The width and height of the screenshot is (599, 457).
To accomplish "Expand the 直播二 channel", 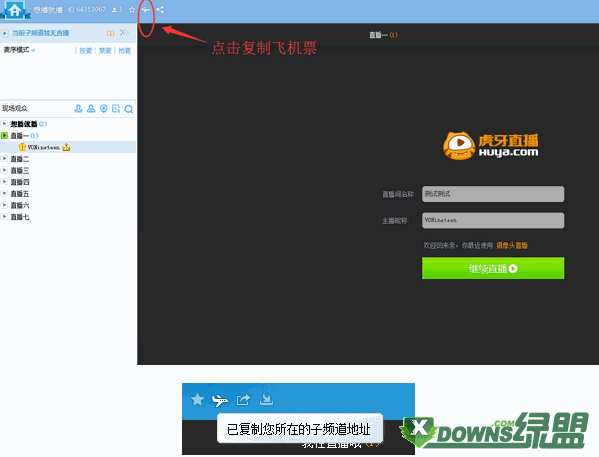I will (4, 159).
